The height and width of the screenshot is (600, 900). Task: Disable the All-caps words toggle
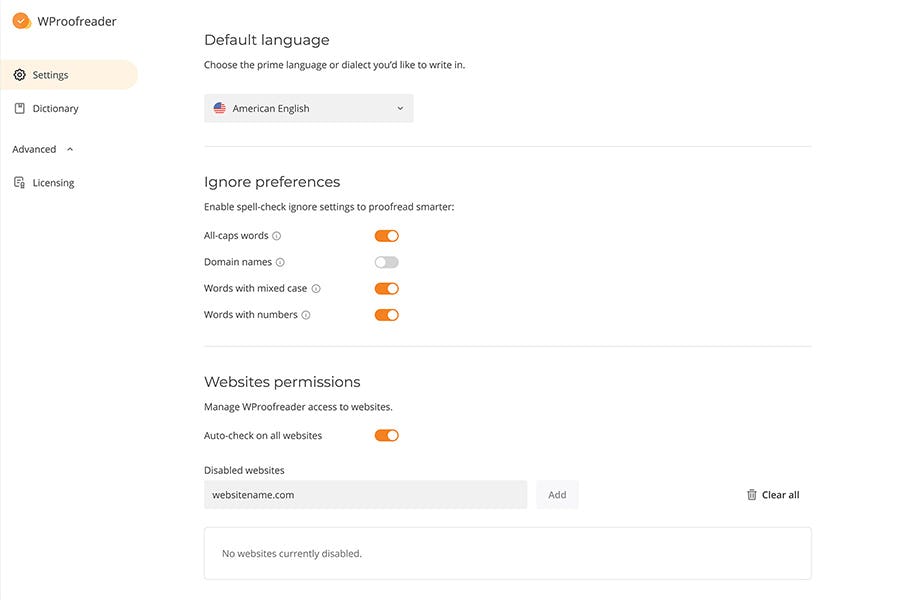(386, 236)
